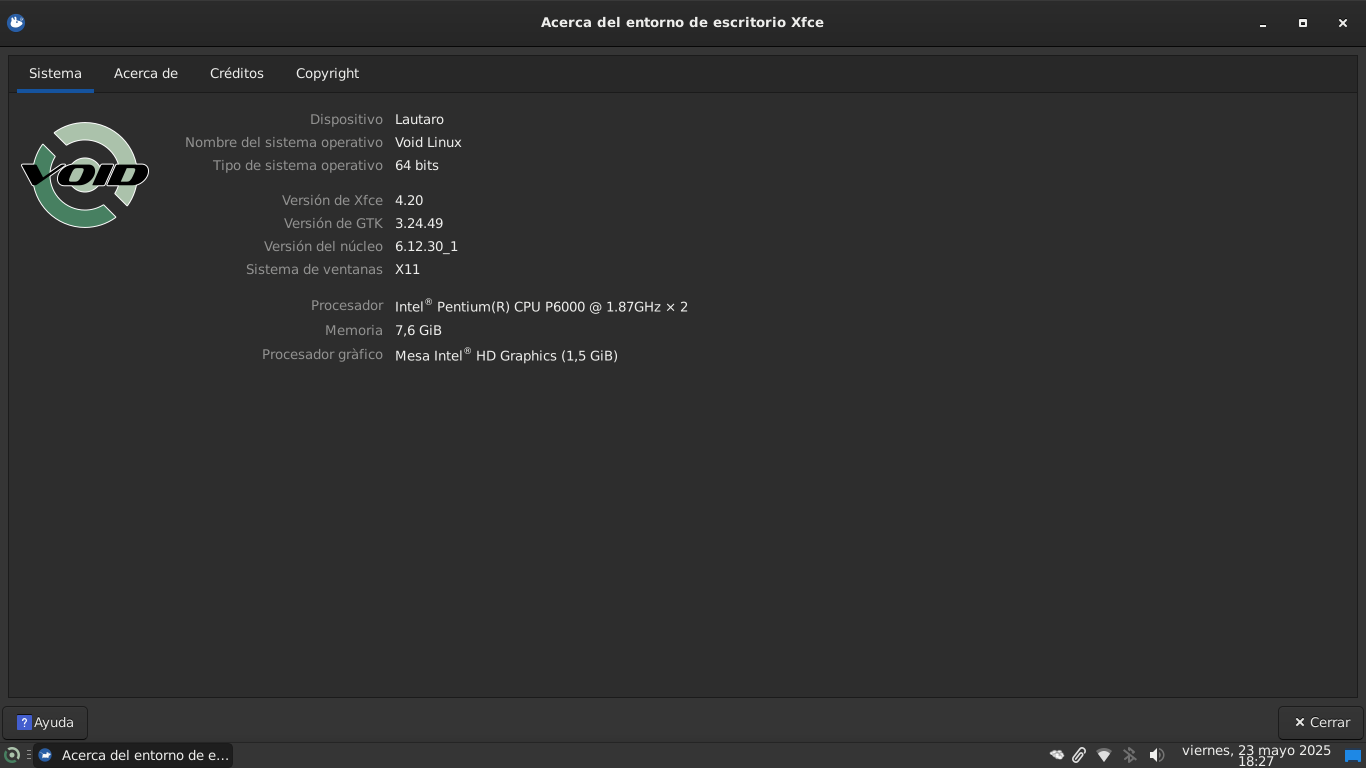Maximize the window using title bar button
Screen dimensions: 1366x768
pos(1303,23)
